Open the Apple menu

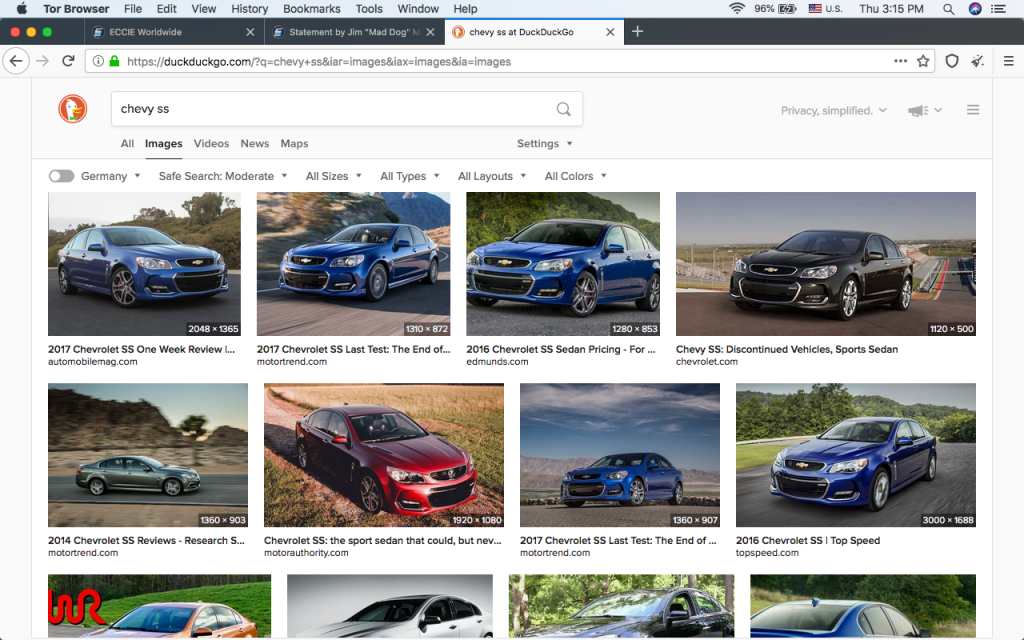[x=21, y=8]
